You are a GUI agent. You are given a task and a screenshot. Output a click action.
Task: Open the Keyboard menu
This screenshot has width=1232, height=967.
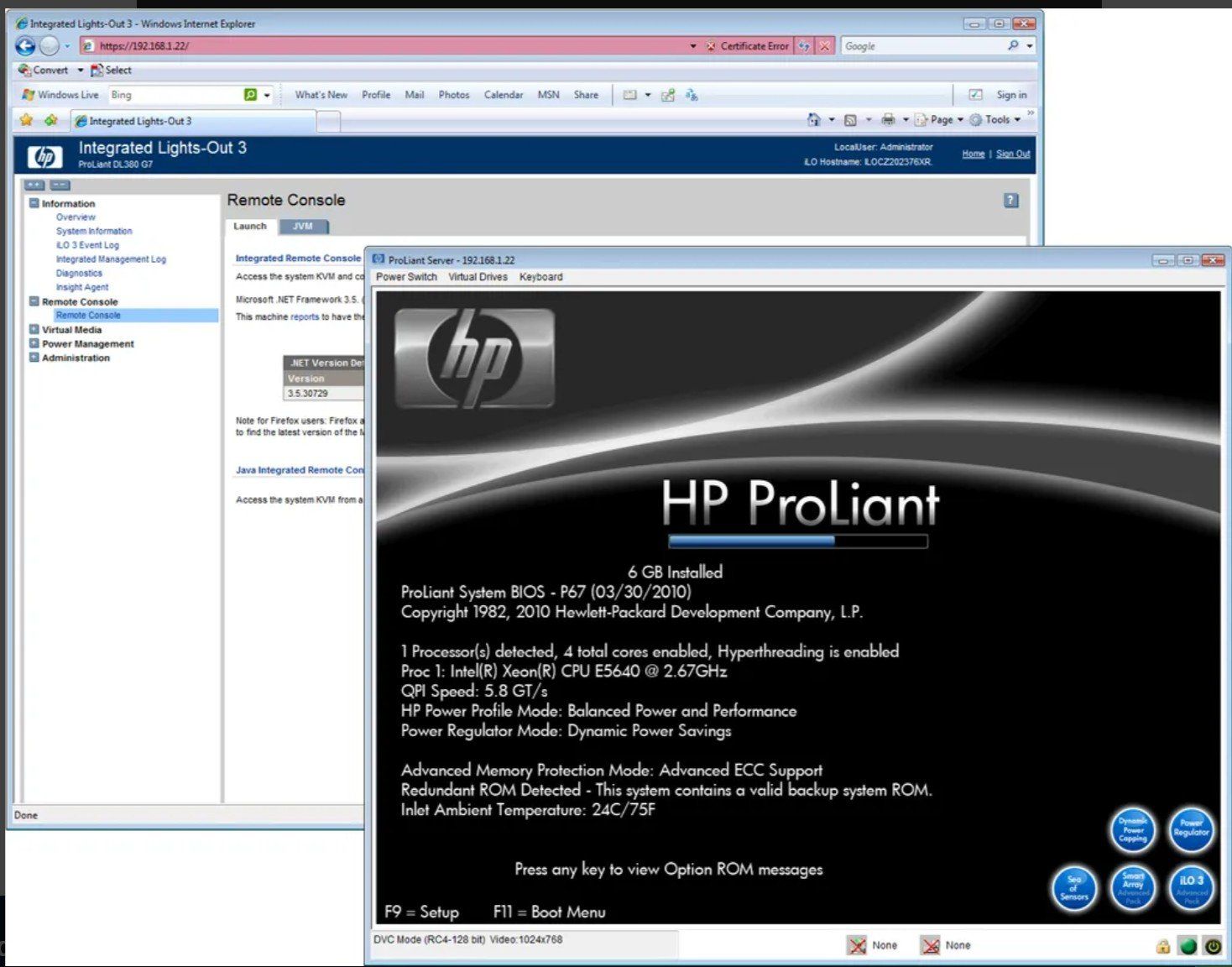click(x=540, y=277)
